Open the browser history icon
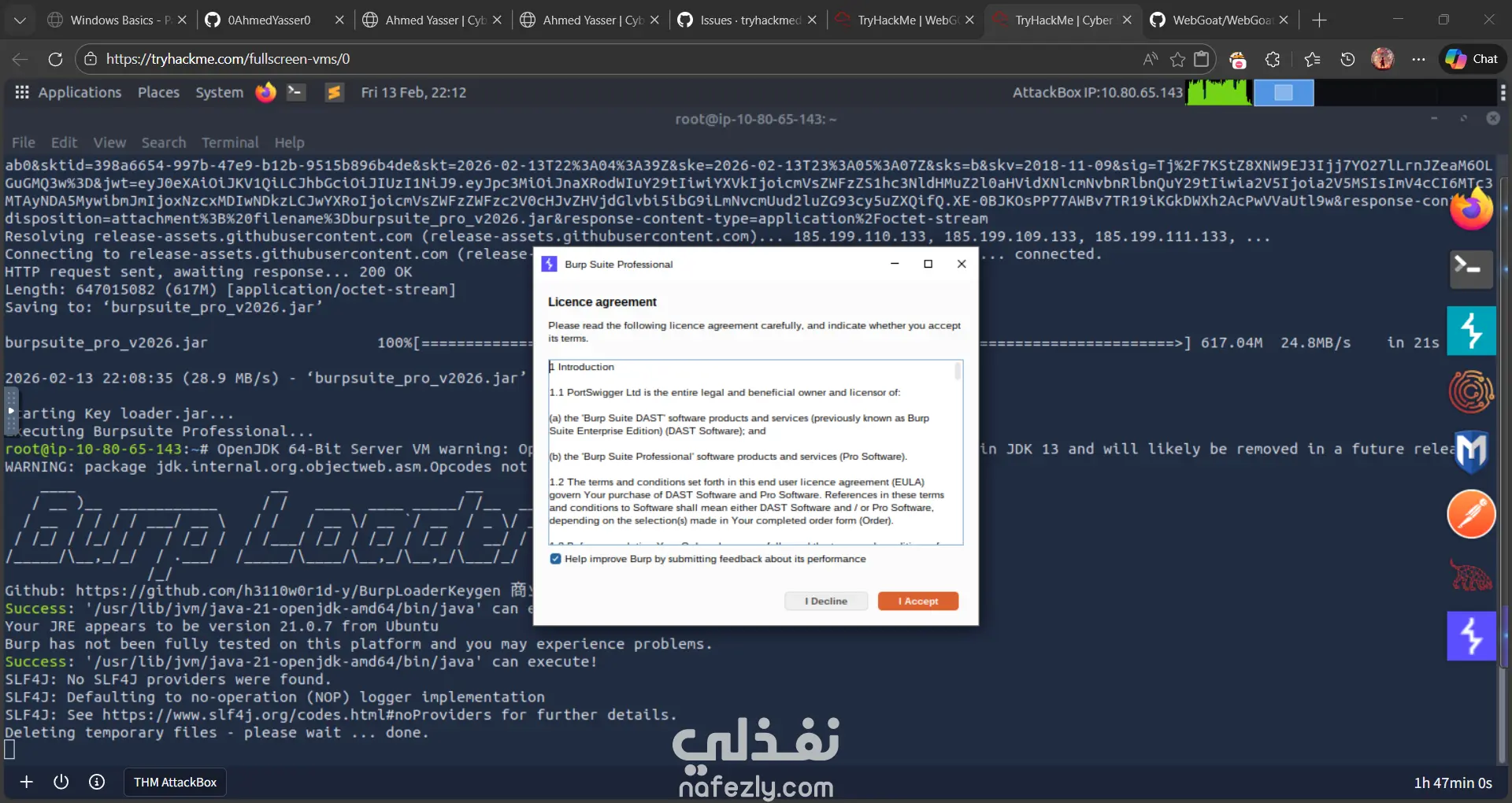This screenshot has height=803, width=1512. pyautogui.click(x=1347, y=59)
